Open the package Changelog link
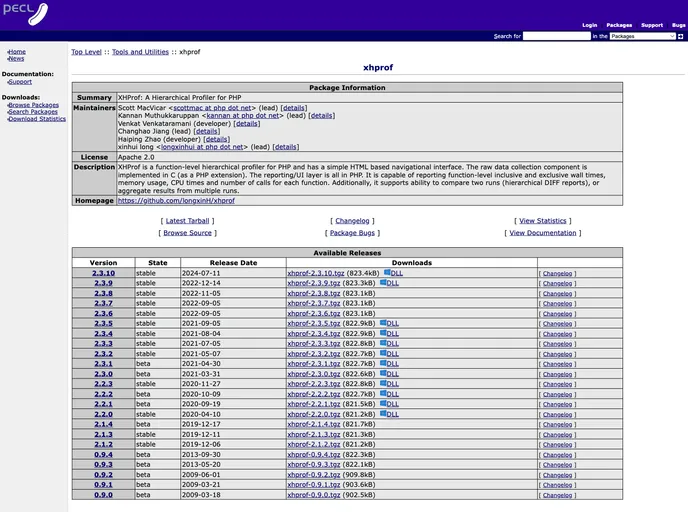The image size is (688, 512). [x=352, y=221]
